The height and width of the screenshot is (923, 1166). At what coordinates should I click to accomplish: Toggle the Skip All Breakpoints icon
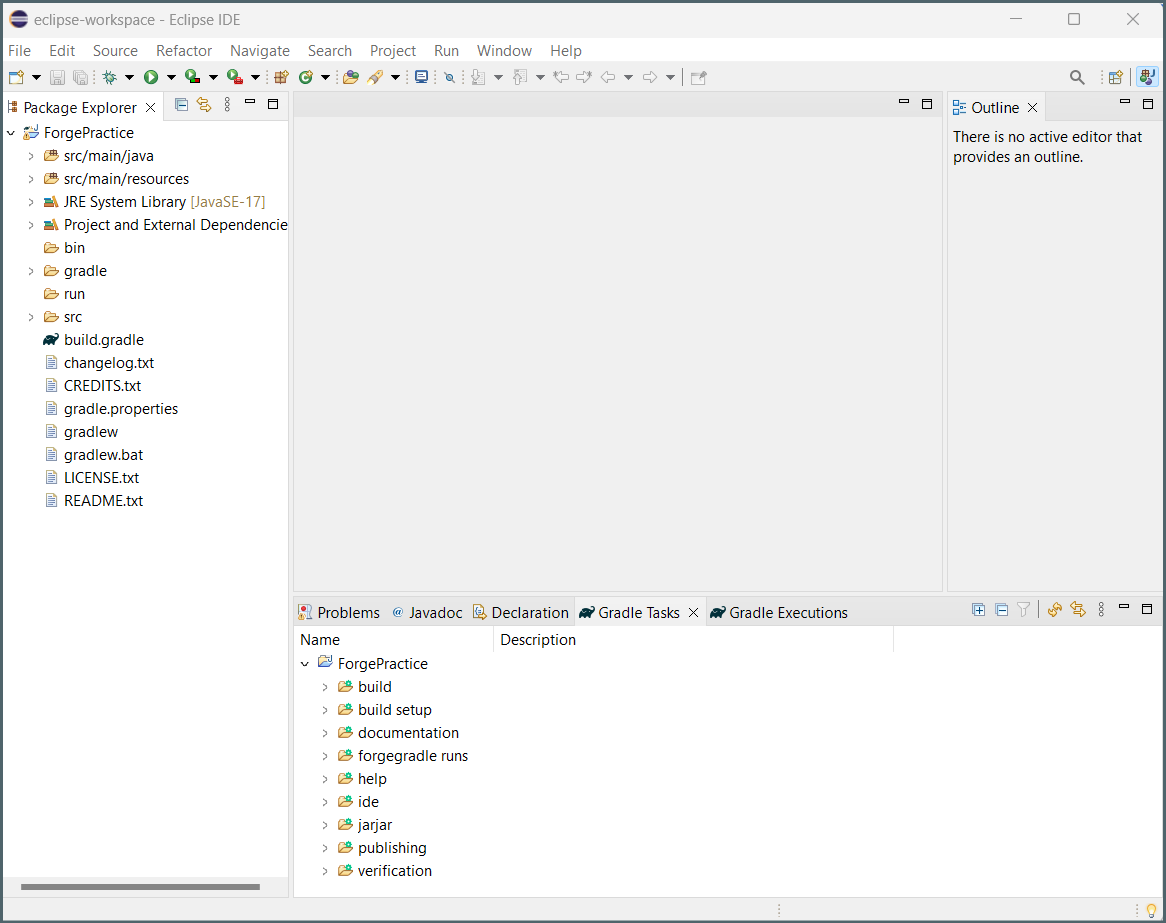coord(449,77)
